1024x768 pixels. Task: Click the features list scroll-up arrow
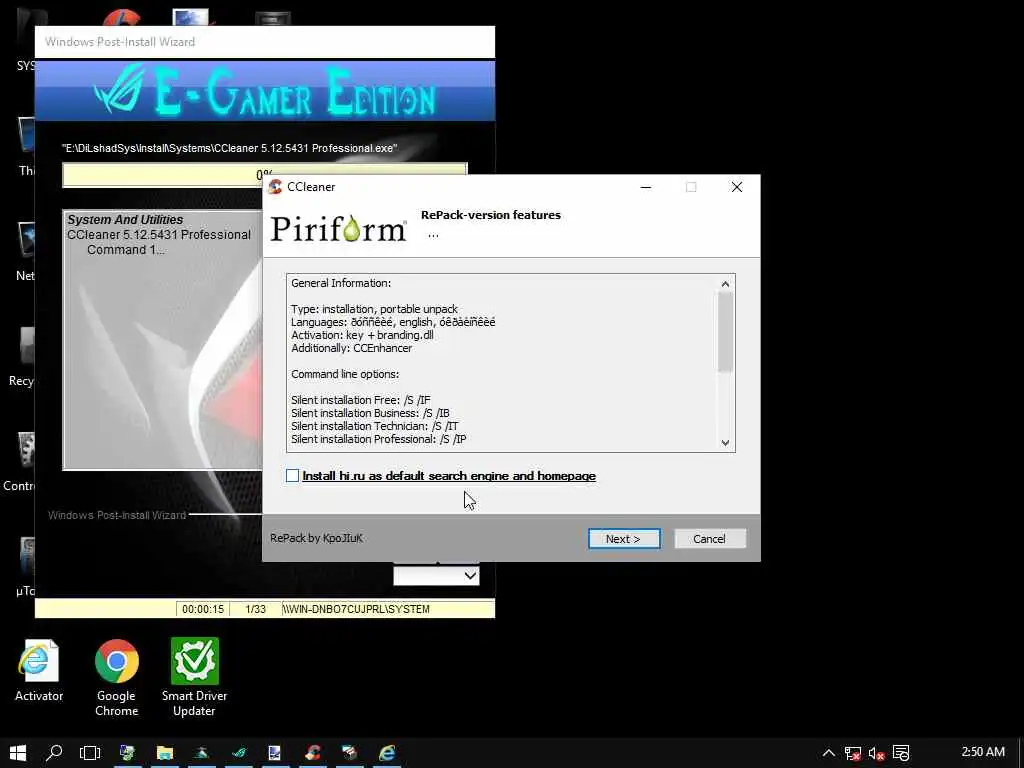tap(725, 284)
